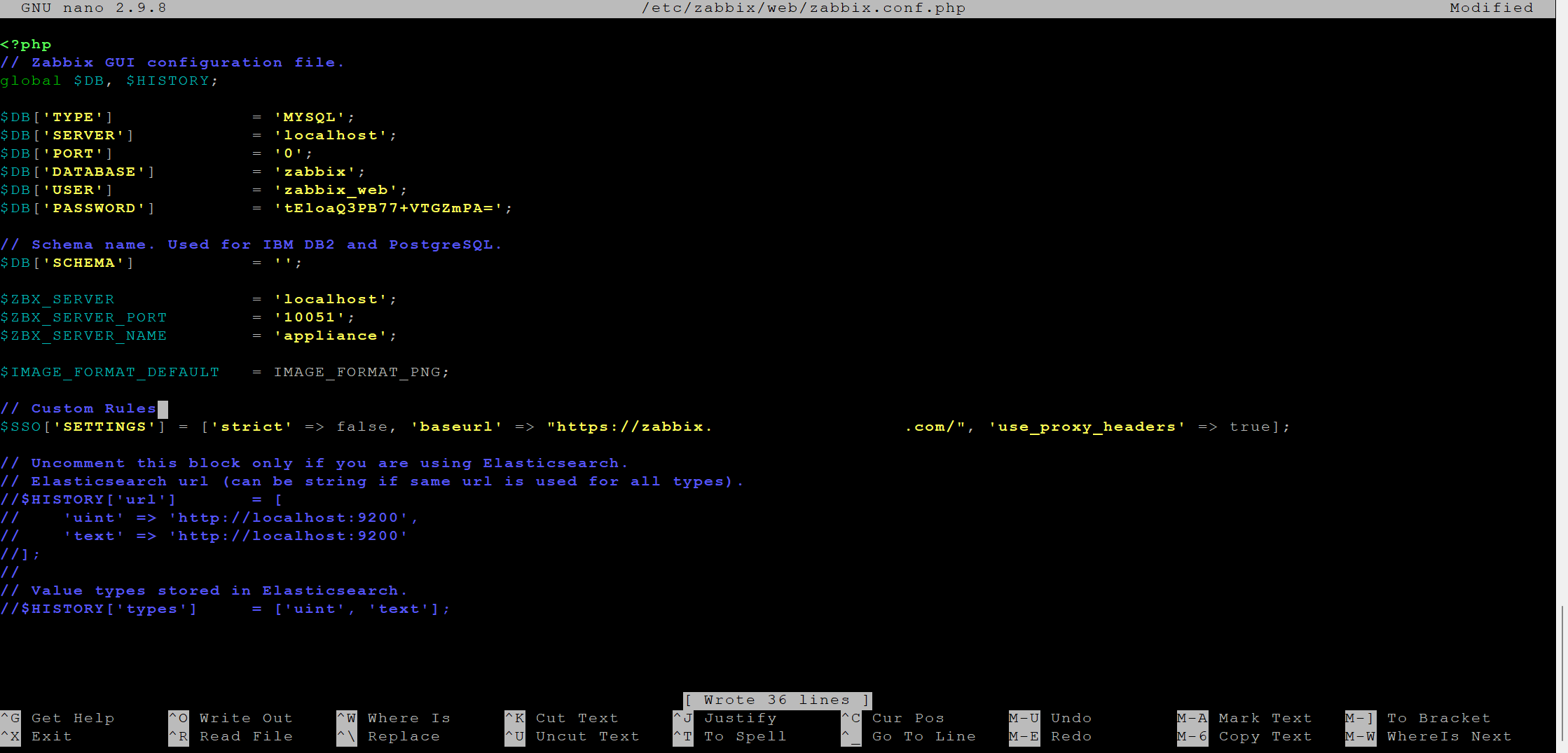Select the Justify shortcut entry
This screenshot has height=753, width=1568.
pos(725,718)
